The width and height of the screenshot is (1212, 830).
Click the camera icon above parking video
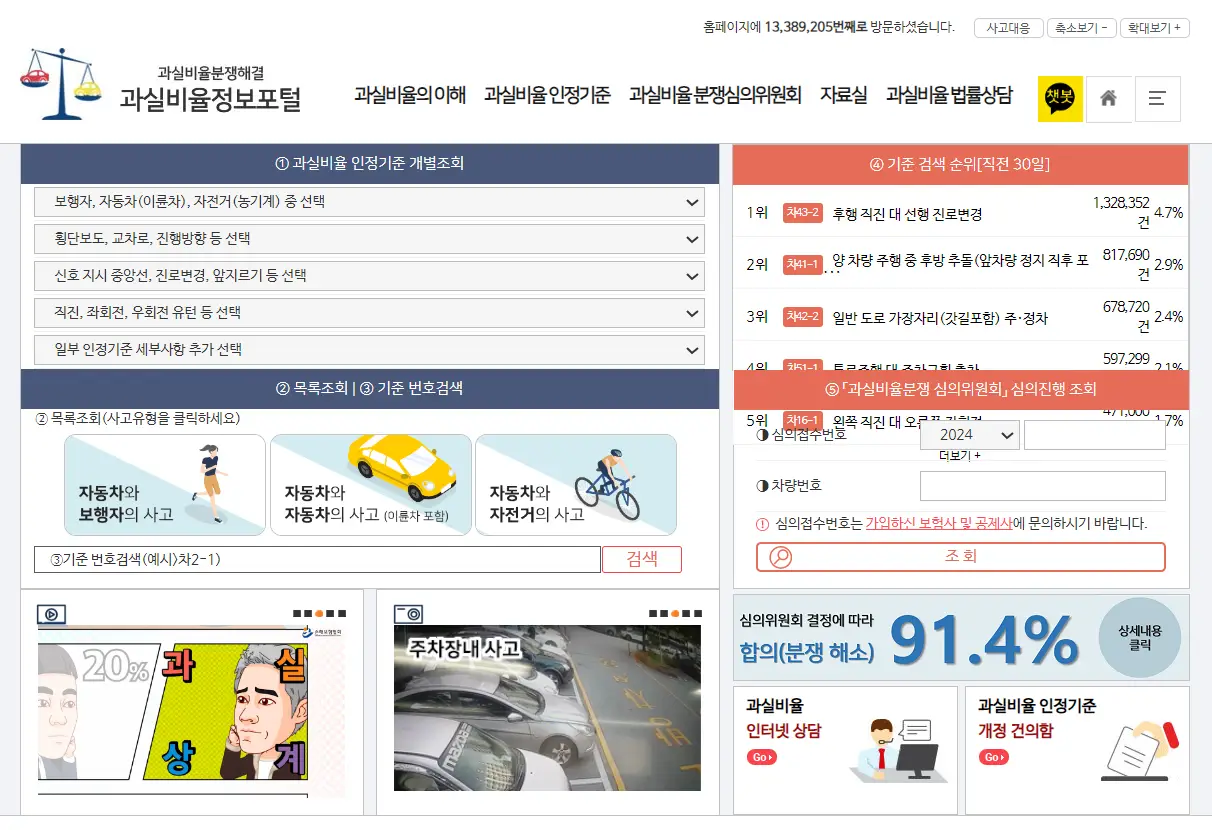coord(408,614)
